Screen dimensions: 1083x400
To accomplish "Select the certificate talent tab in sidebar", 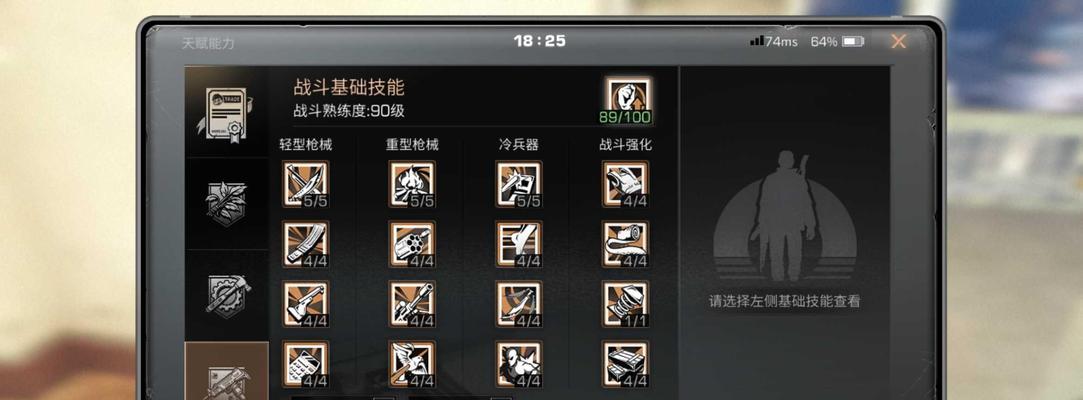I will point(226,111).
